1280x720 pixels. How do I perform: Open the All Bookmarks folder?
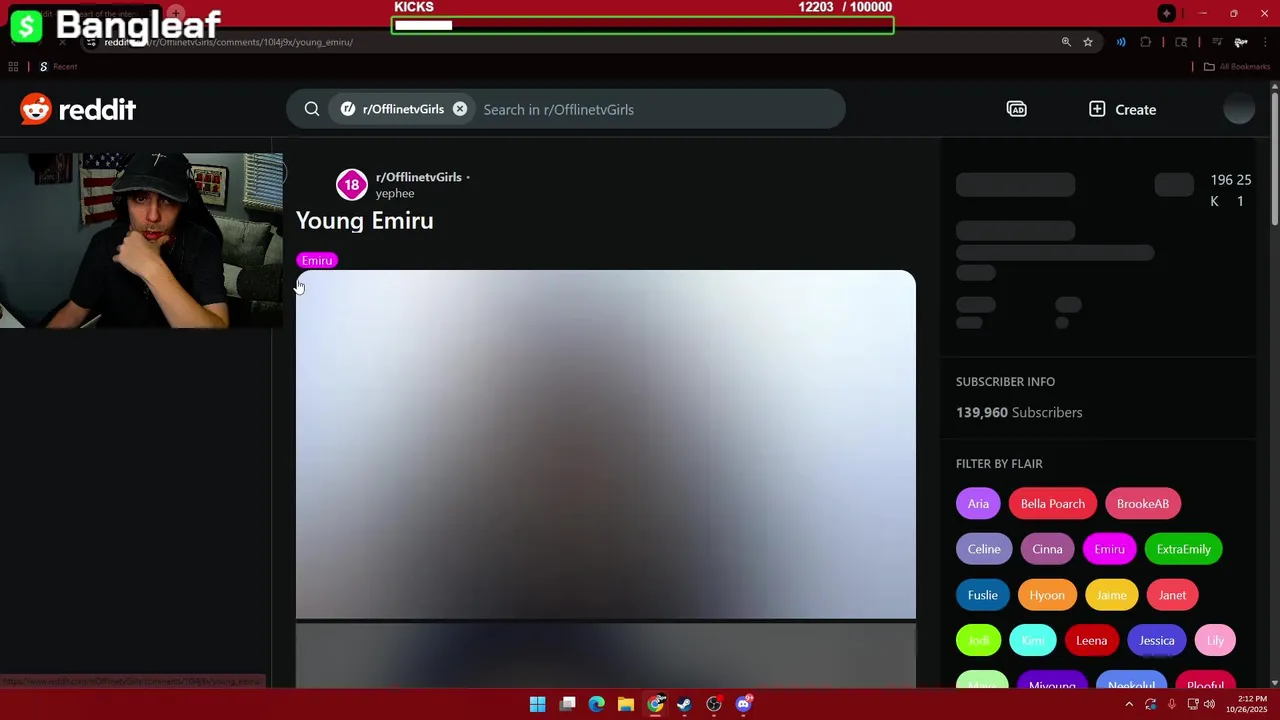(1236, 66)
